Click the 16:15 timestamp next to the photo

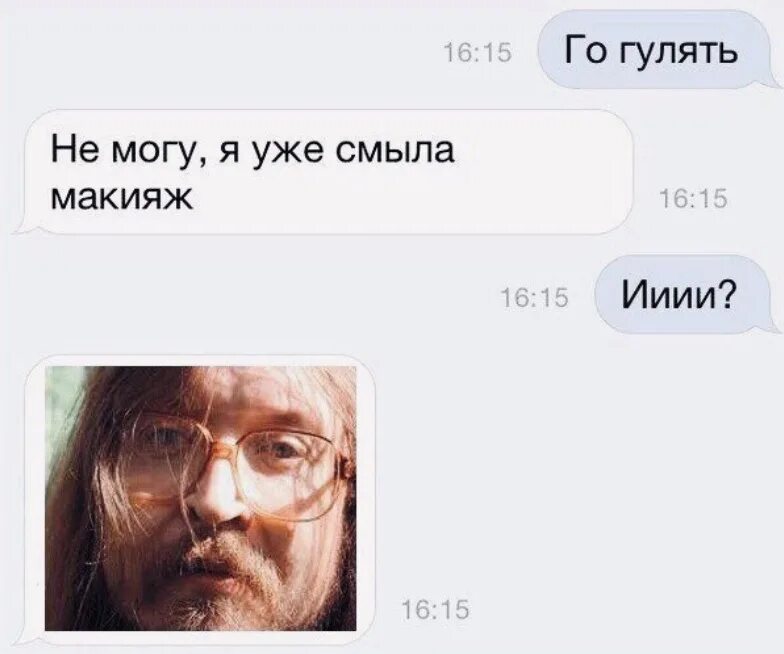[436, 610]
